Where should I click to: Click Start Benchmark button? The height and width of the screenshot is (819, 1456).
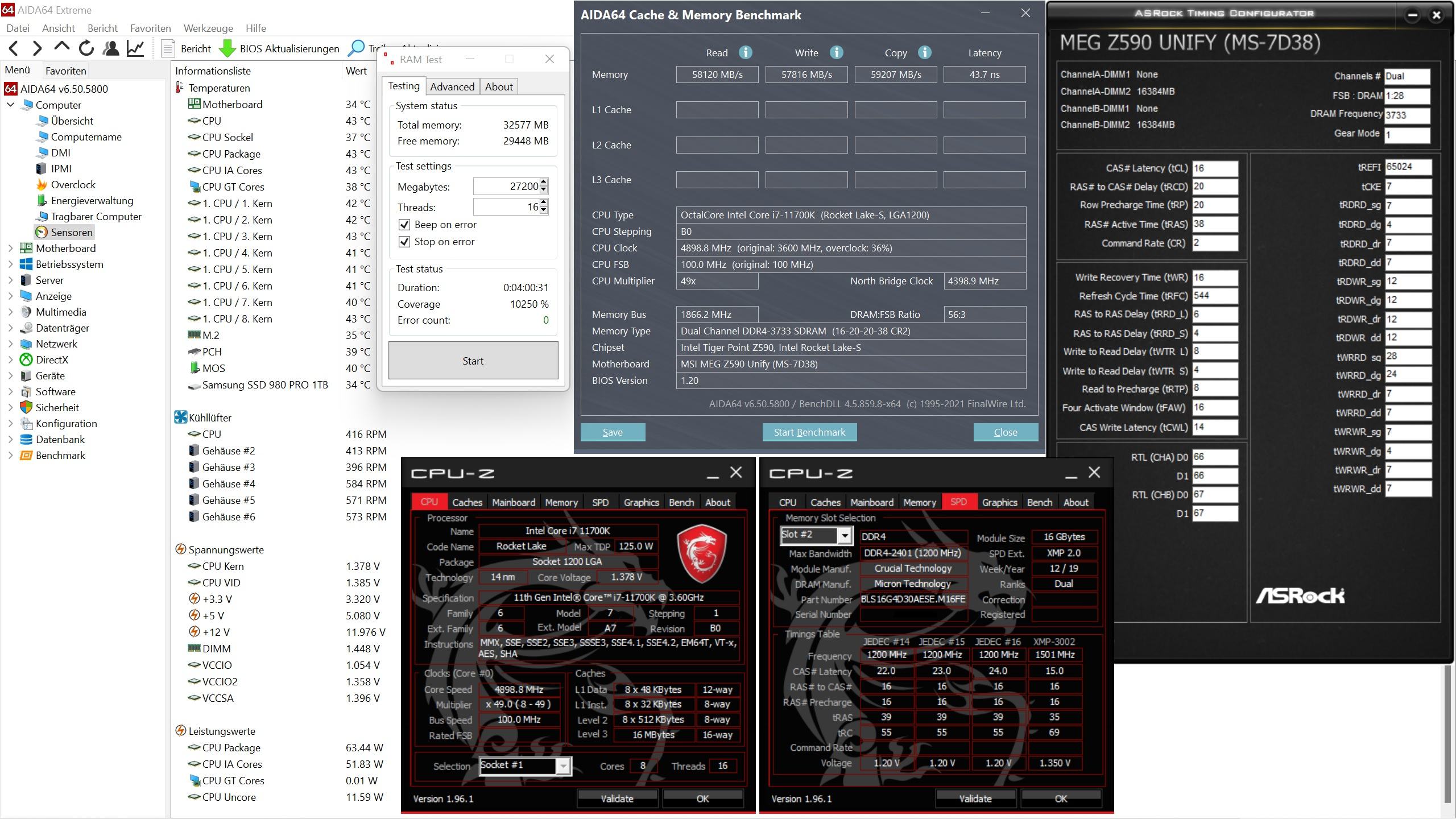[809, 432]
